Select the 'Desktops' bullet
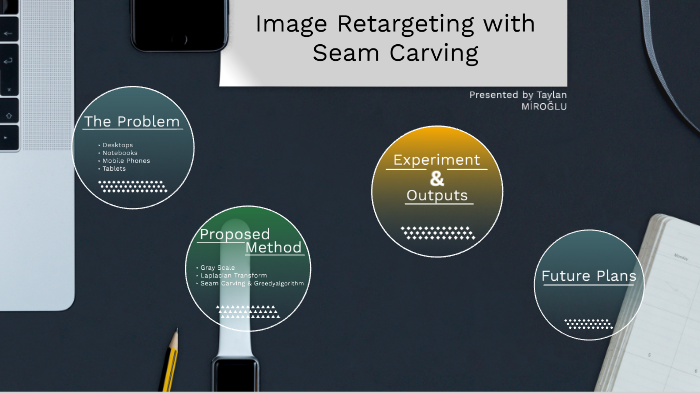This screenshot has width=700, height=393. (x=117, y=145)
